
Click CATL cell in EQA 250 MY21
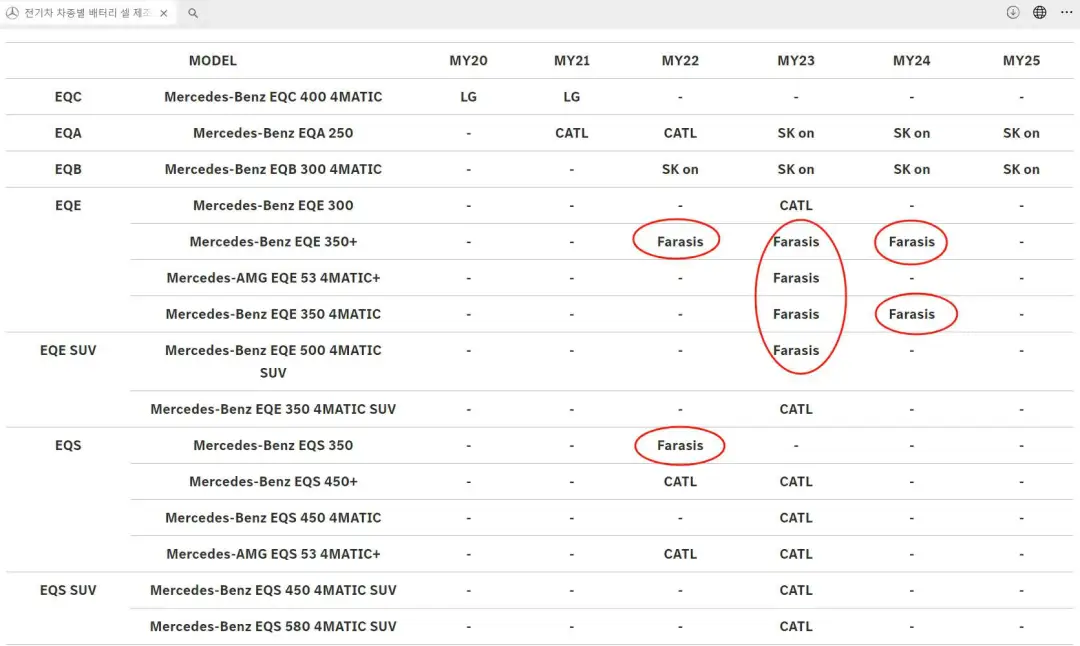572,133
